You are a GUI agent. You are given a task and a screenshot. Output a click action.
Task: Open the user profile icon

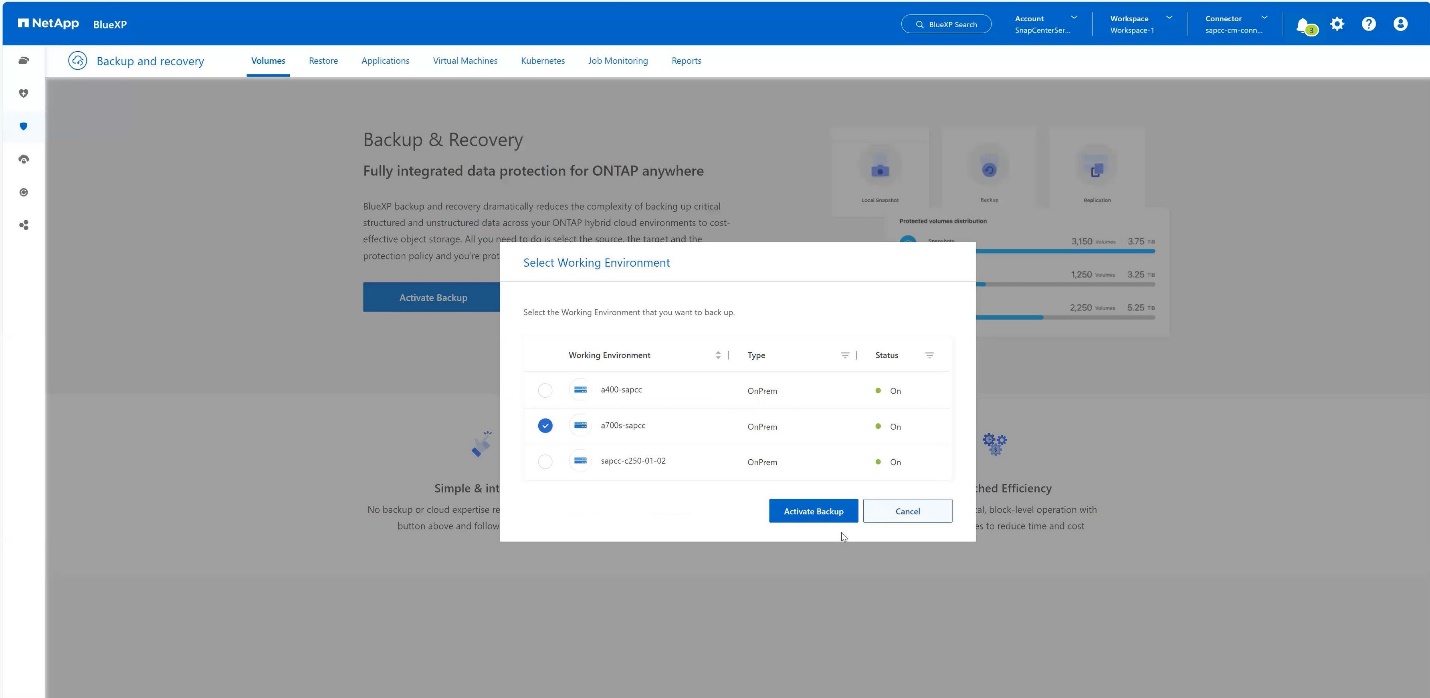click(1400, 24)
